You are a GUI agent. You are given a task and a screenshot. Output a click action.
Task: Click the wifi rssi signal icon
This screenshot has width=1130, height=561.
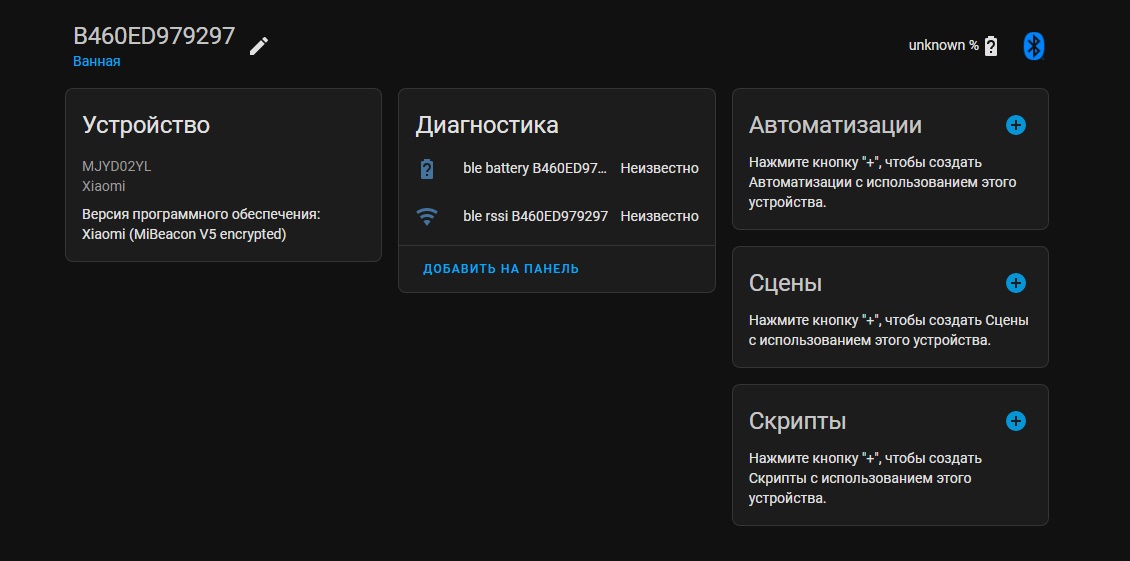427,216
